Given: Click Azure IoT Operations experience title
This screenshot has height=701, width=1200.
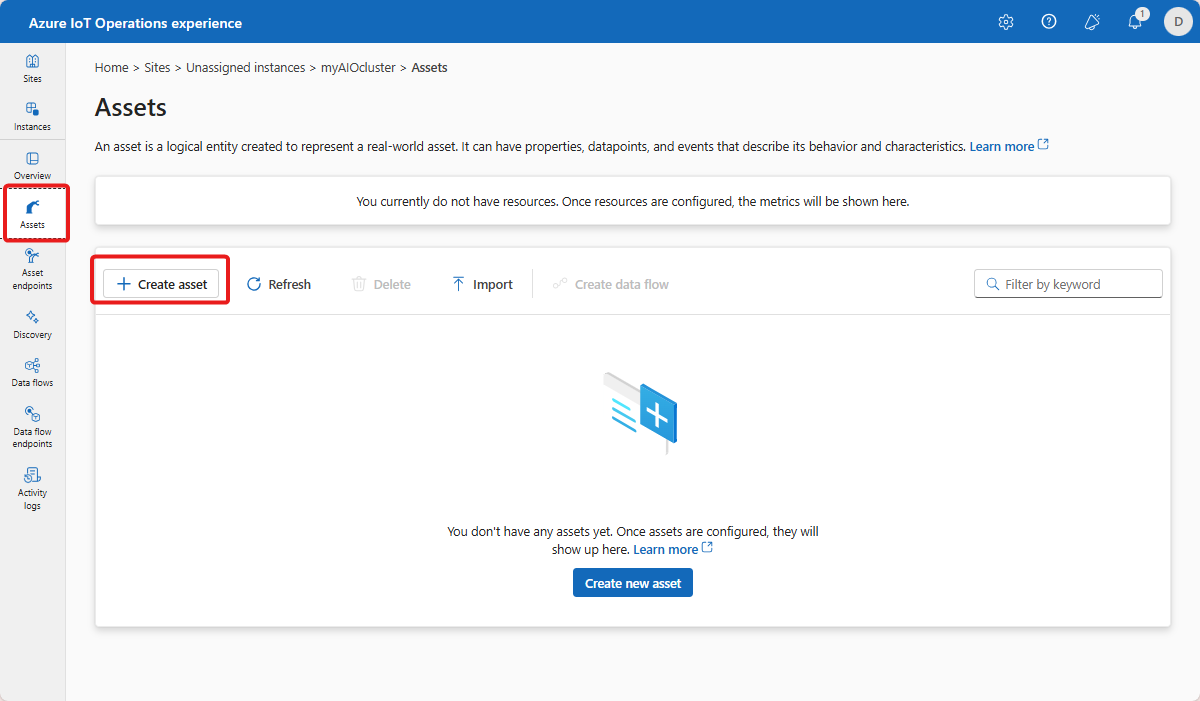Looking at the screenshot, I should (135, 22).
